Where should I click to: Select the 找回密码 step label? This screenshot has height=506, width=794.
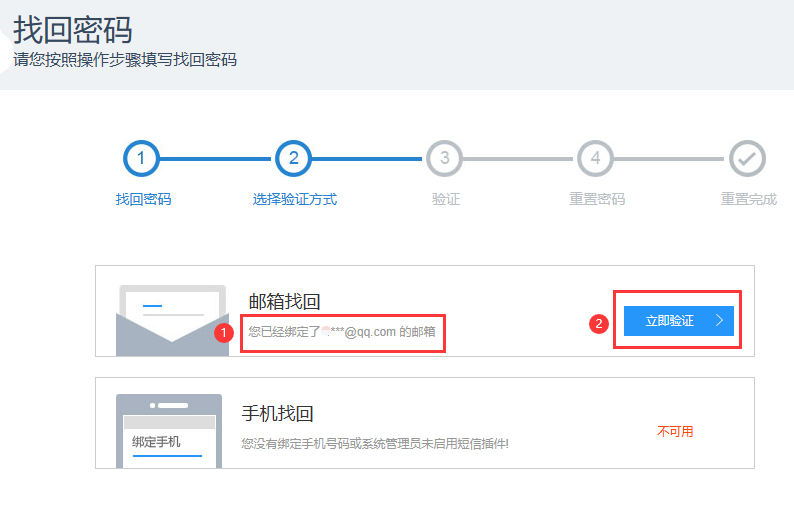coord(143,199)
